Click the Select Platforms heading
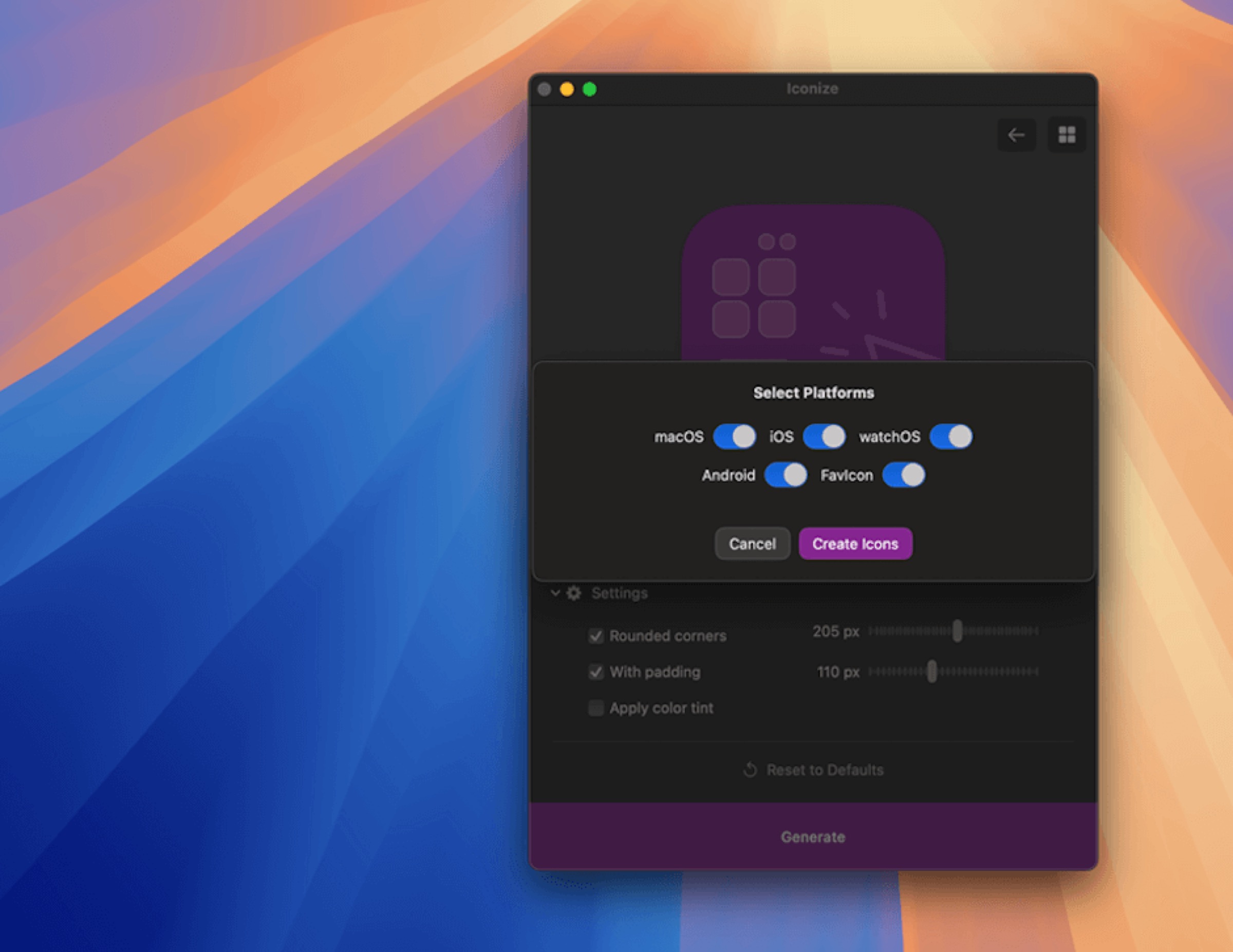The image size is (1233, 952). click(x=814, y=393)
